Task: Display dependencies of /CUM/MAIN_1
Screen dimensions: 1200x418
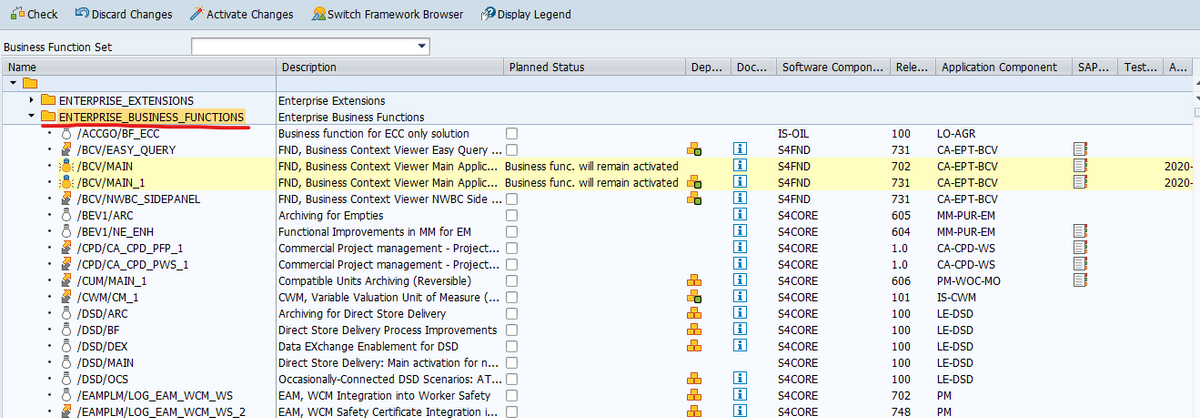Action: click(694, 281)
